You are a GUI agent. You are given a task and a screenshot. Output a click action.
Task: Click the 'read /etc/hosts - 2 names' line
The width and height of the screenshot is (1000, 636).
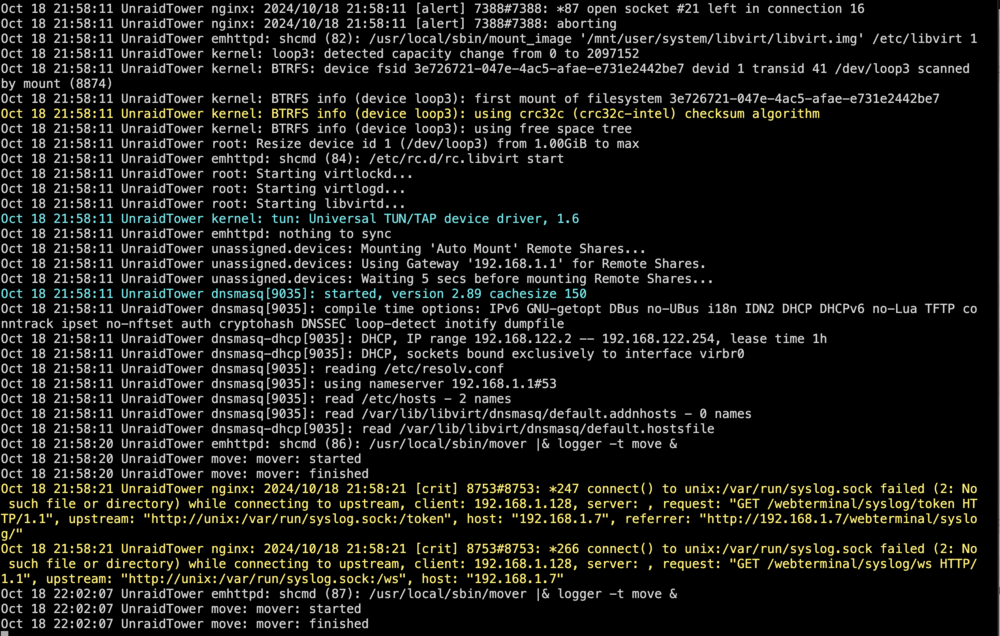(256, 399)
